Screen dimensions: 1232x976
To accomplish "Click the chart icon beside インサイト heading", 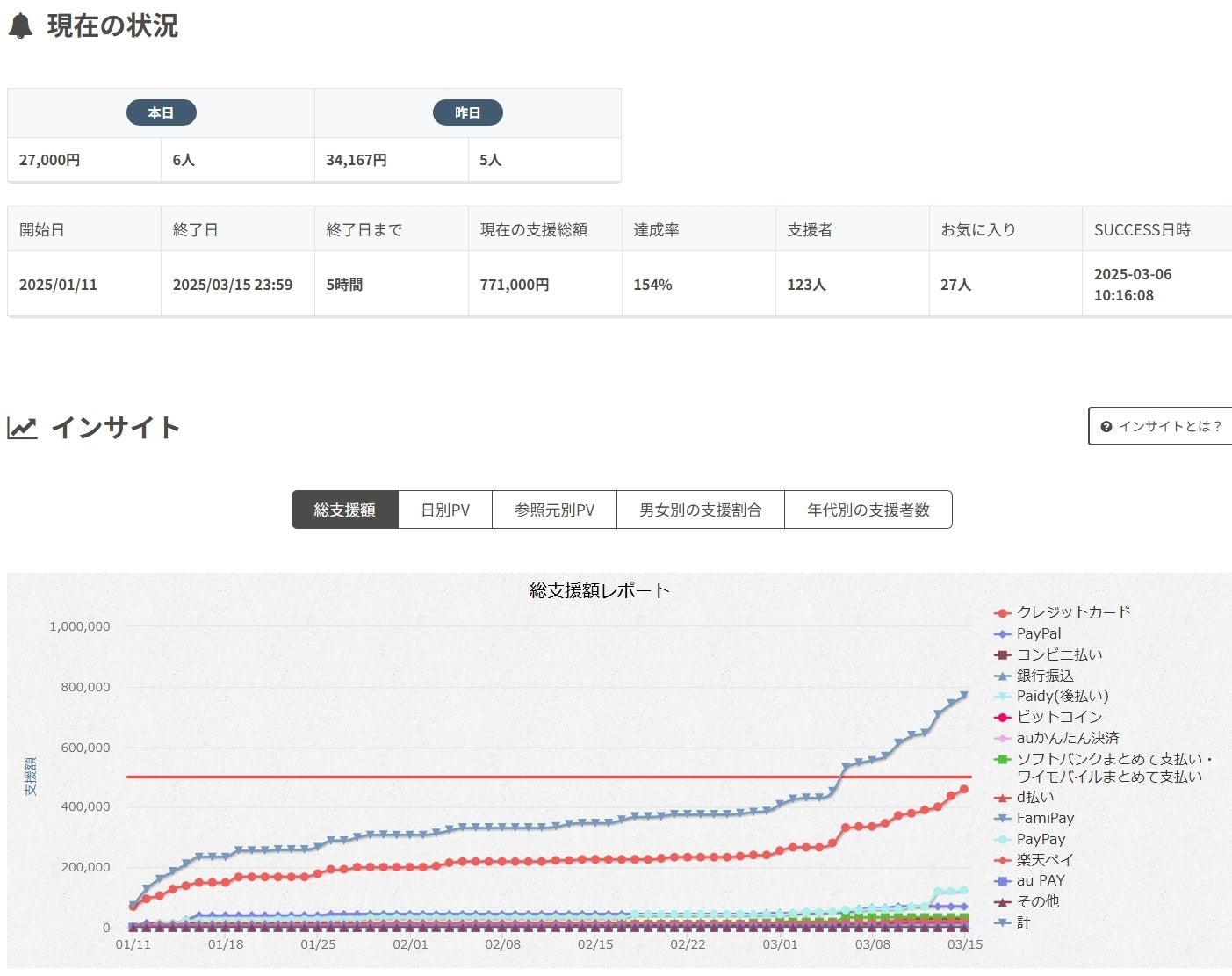I will pos(22,428).
